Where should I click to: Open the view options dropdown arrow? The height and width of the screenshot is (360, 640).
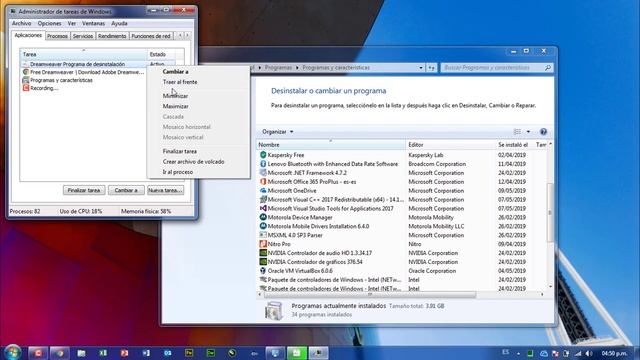tap(528, 132)
